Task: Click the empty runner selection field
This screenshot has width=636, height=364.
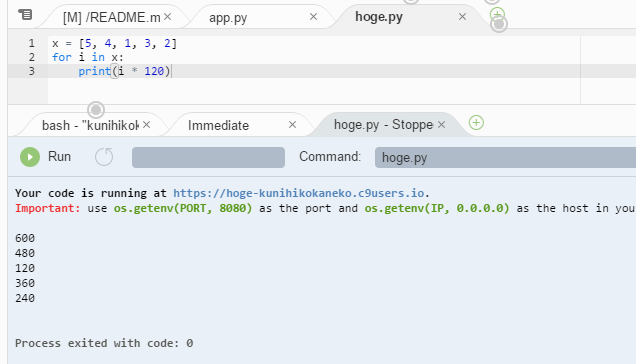Action: pyautogui.click(x=208, y=157)
